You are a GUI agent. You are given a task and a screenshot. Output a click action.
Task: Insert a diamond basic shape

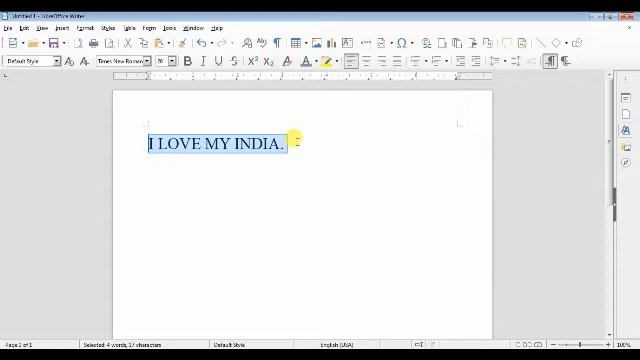(556, 43)
